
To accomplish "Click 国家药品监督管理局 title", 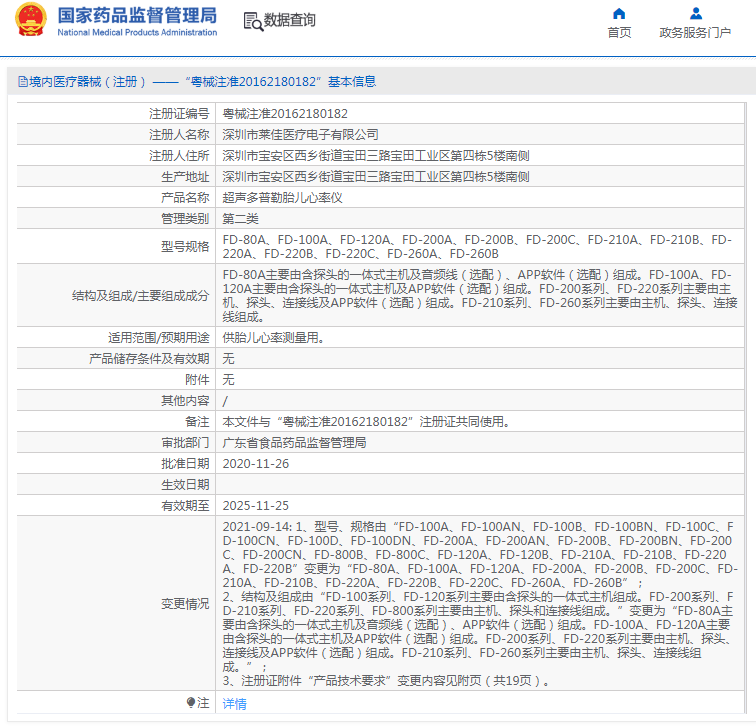I will (137, 15).
